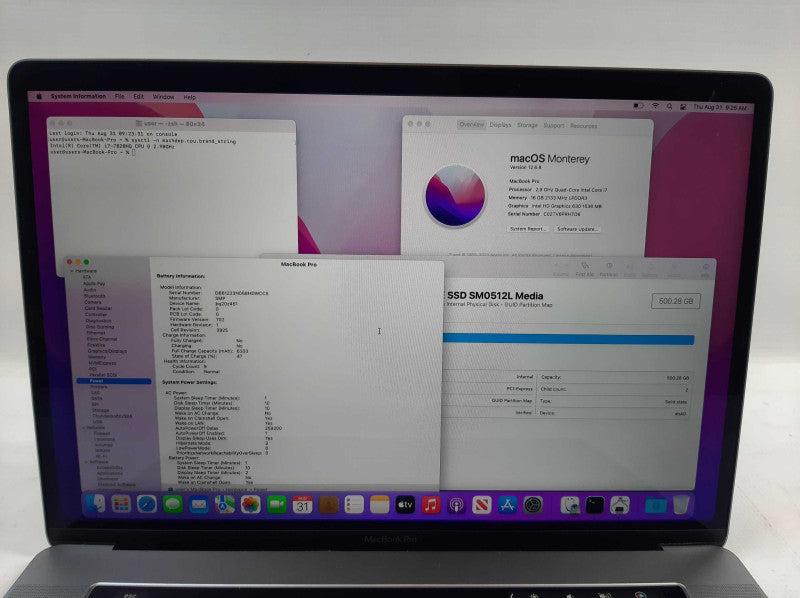Switch to Disk Utility in the Dock

570,505
